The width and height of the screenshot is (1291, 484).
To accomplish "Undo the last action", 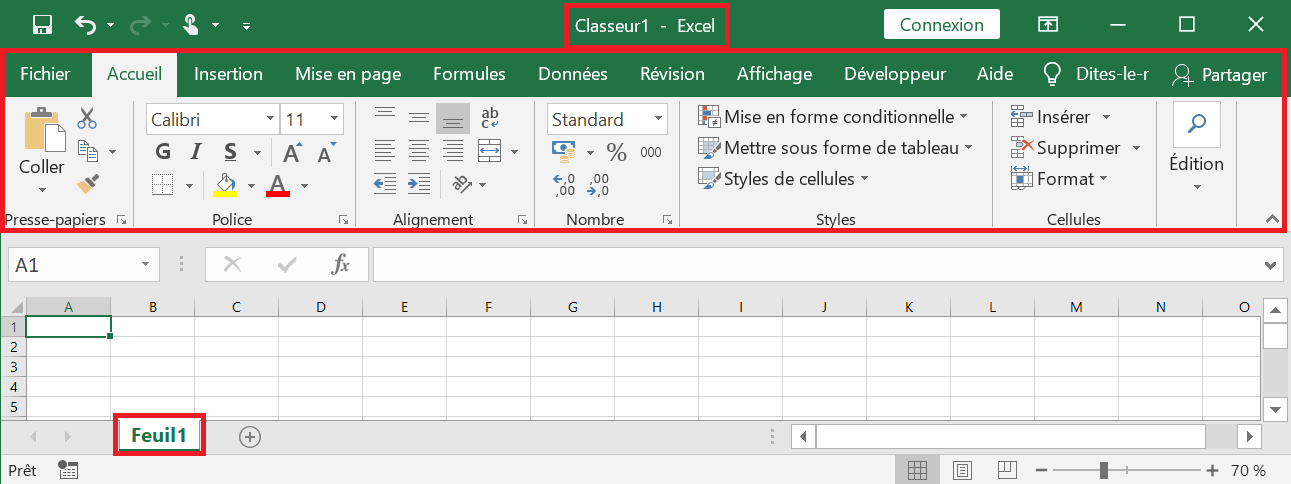I will (x=86, y=25).
